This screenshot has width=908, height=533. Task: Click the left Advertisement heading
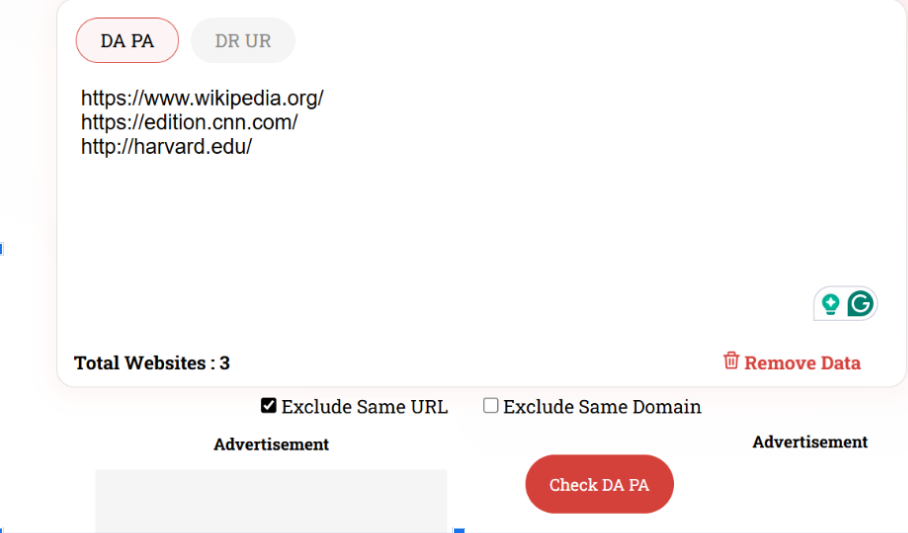[271, 444]
